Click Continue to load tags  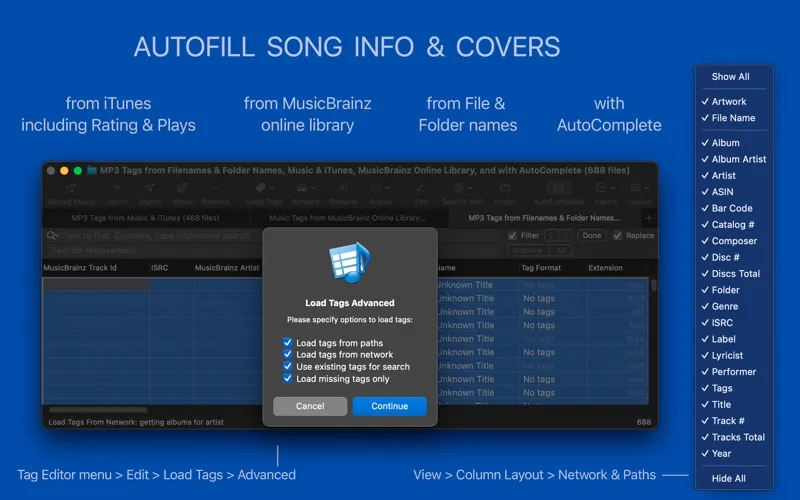click(x=389, y=406)
